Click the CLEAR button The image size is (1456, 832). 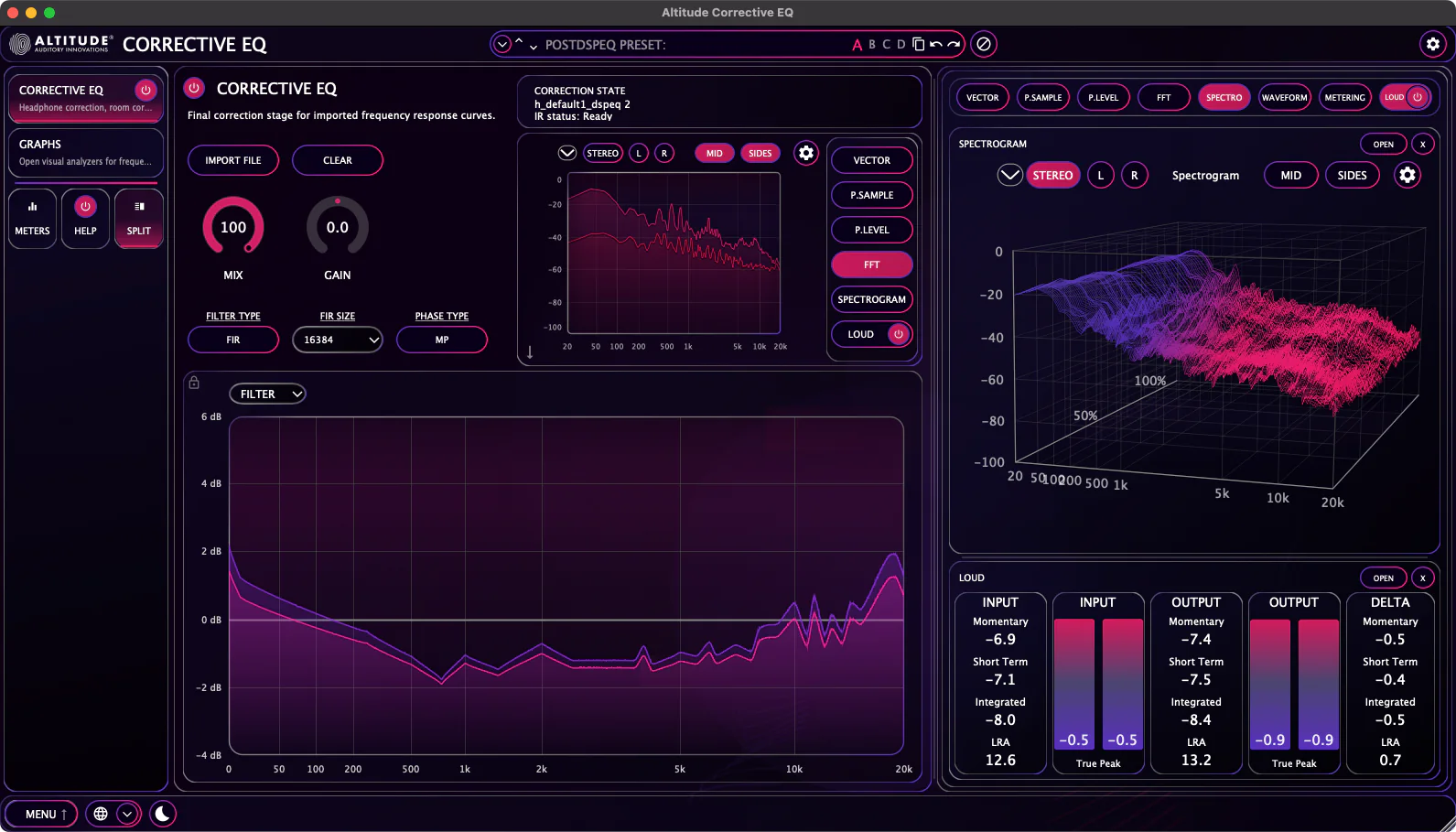(338, 160)
